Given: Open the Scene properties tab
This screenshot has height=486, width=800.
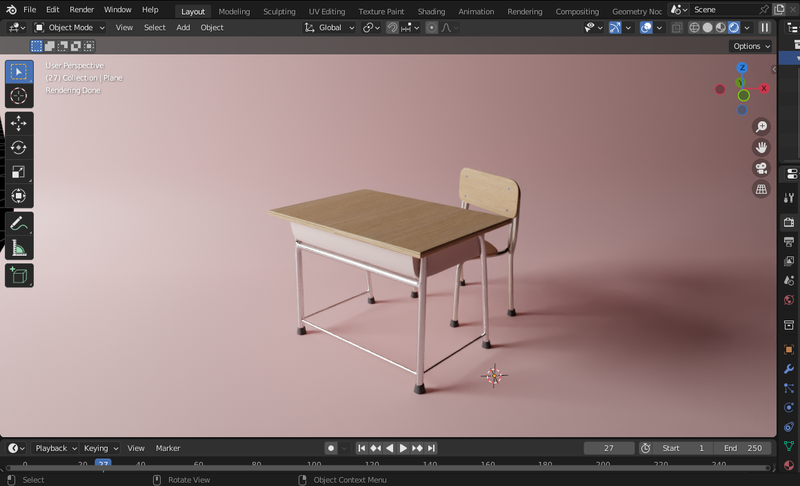Looking at the screenshot, I should click(x=789, y=280).
